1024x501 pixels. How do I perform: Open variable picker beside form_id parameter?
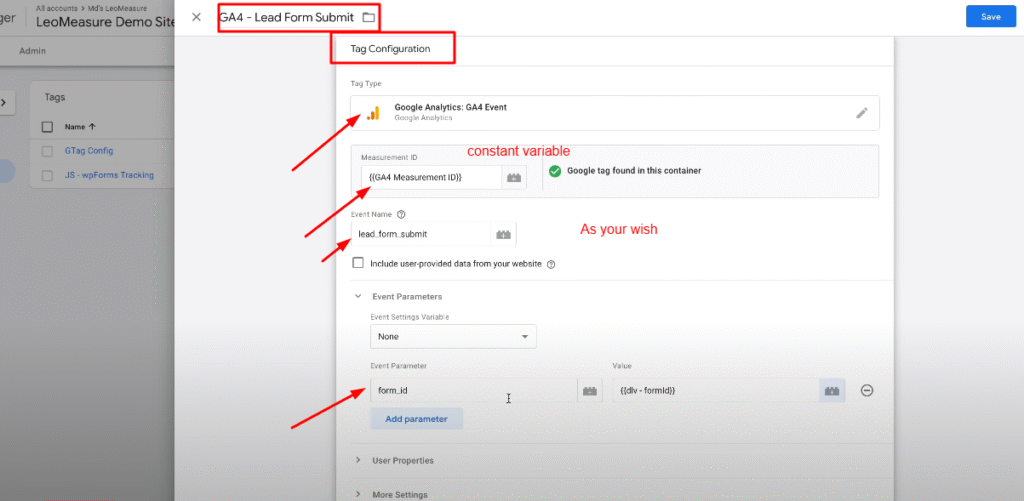tap(590, 391)
